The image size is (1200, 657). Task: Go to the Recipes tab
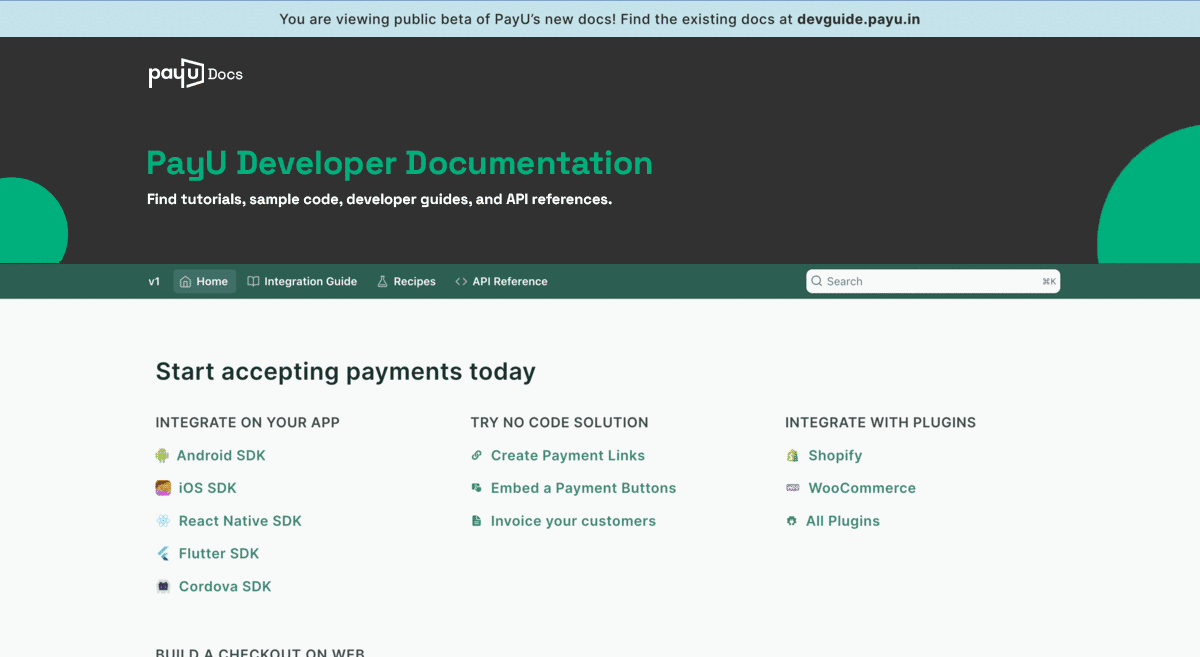(406, 282)
